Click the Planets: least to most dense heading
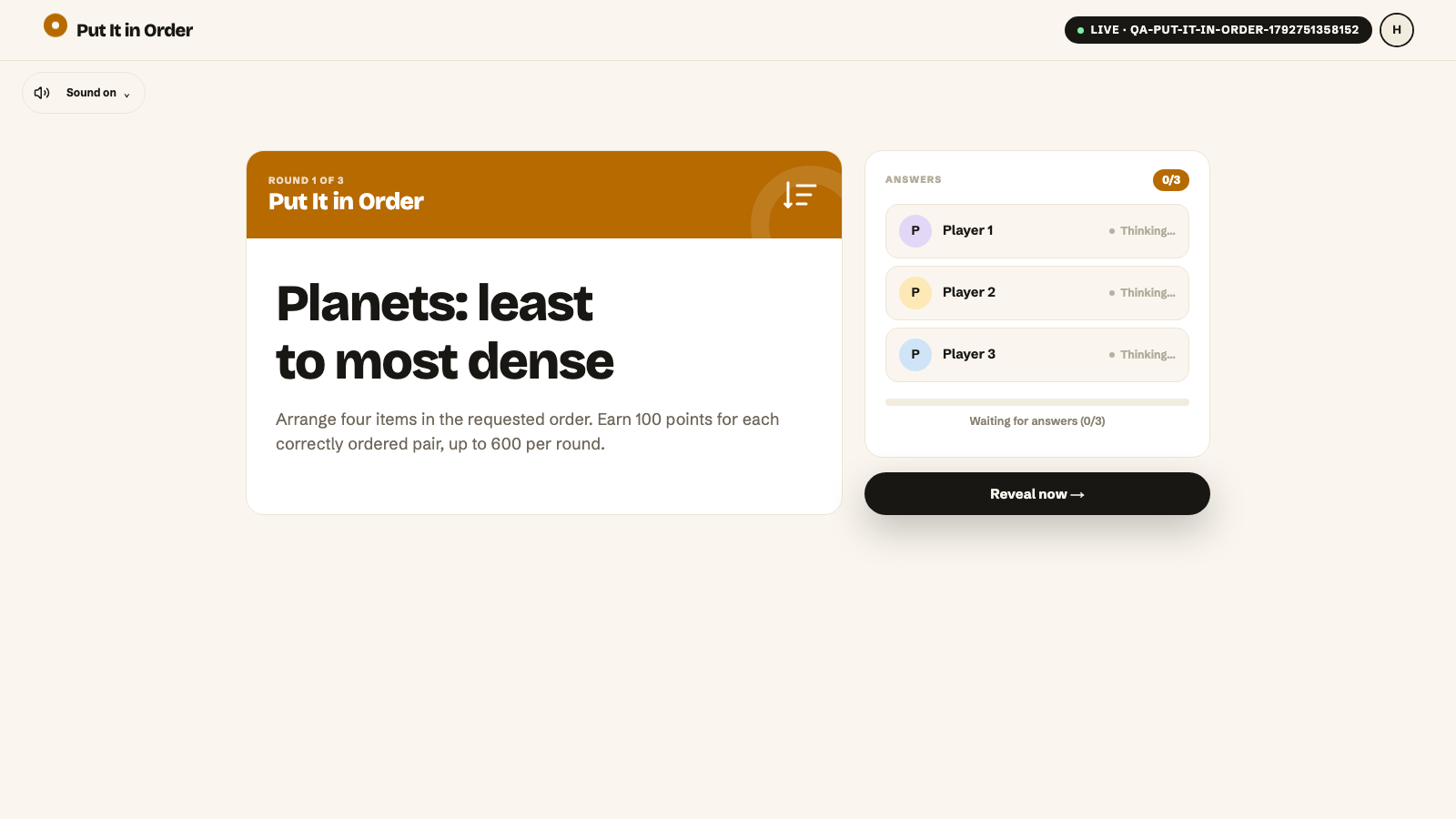This screenshot has width=1456, height=819. coord(445,332)
